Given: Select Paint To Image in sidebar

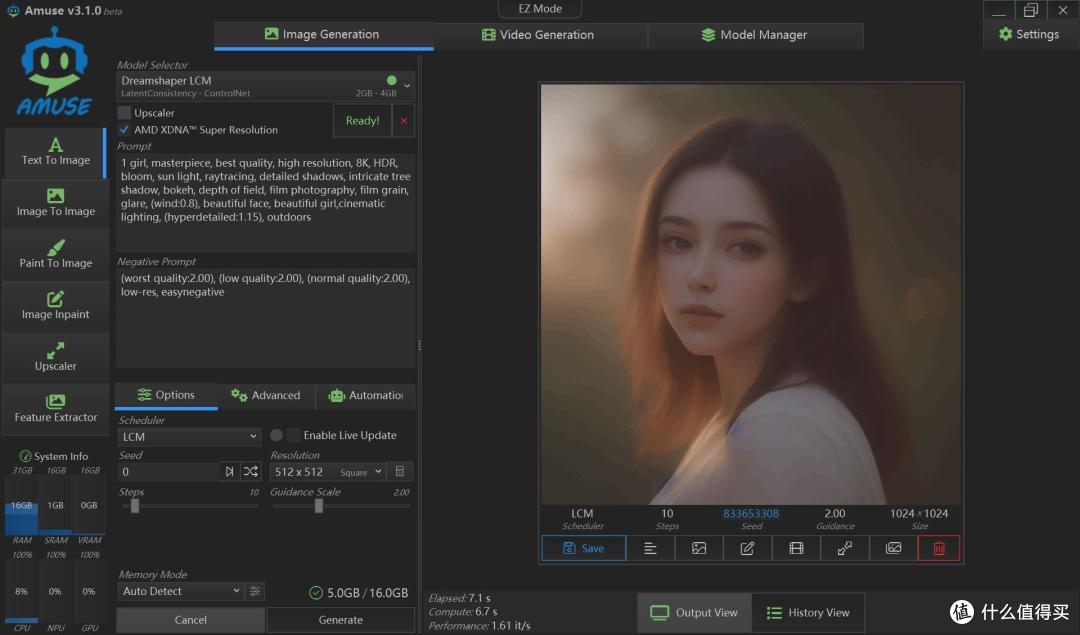Looking at the screenshot, I should coord(56,255).
